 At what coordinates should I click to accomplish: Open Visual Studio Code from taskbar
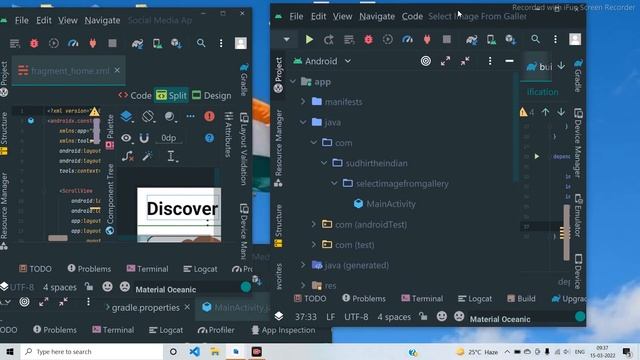(195, 351)
